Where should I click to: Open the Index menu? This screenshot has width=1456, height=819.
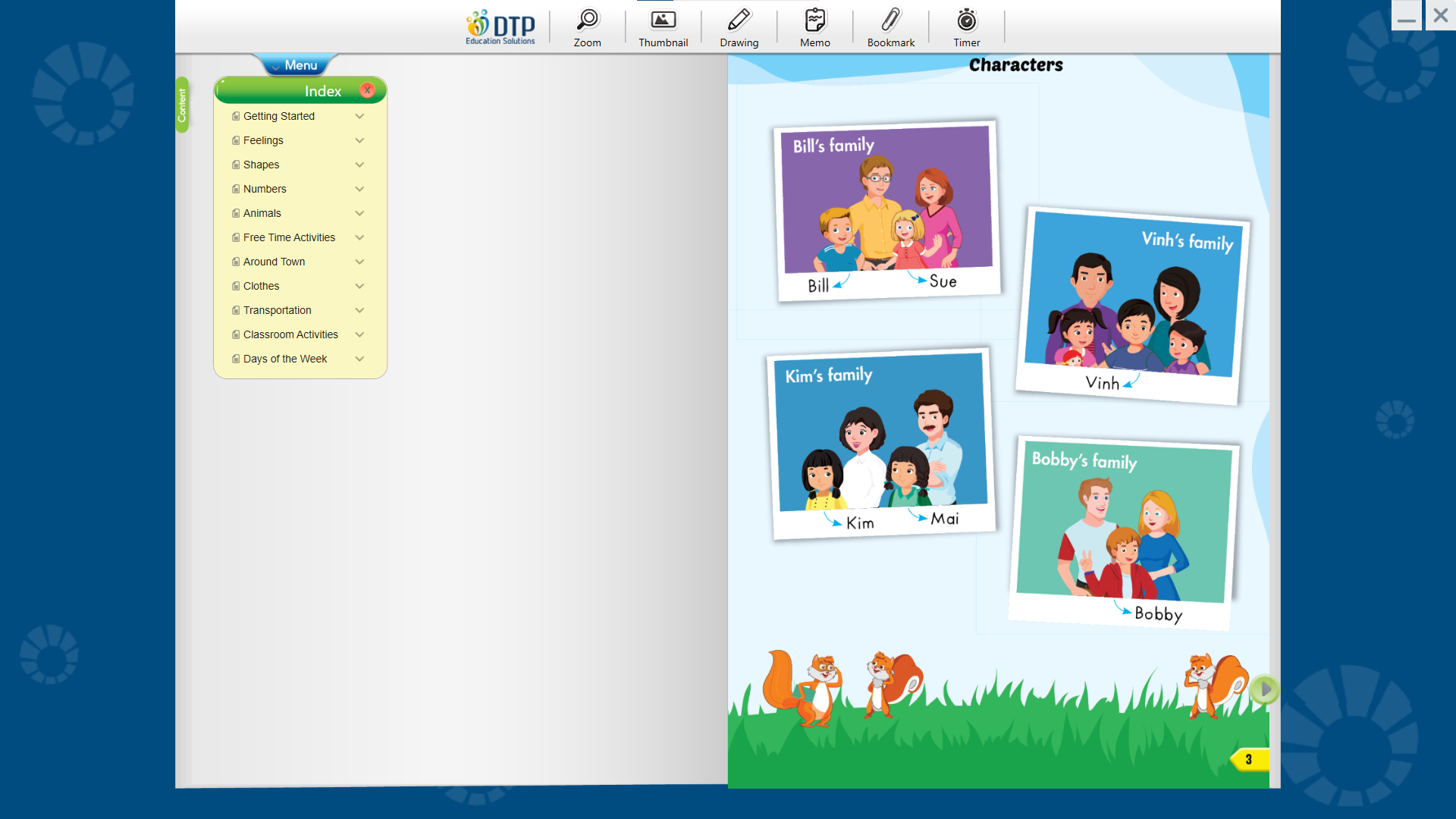322,91
